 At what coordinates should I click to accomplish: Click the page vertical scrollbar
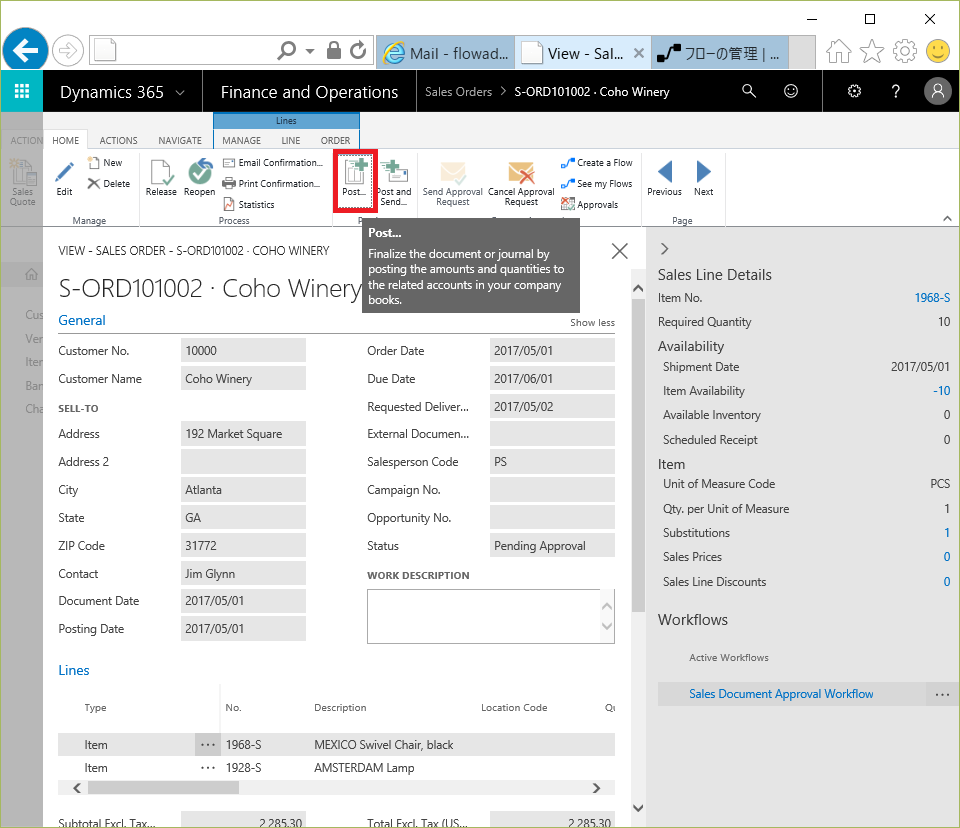(x=638, y=455)
